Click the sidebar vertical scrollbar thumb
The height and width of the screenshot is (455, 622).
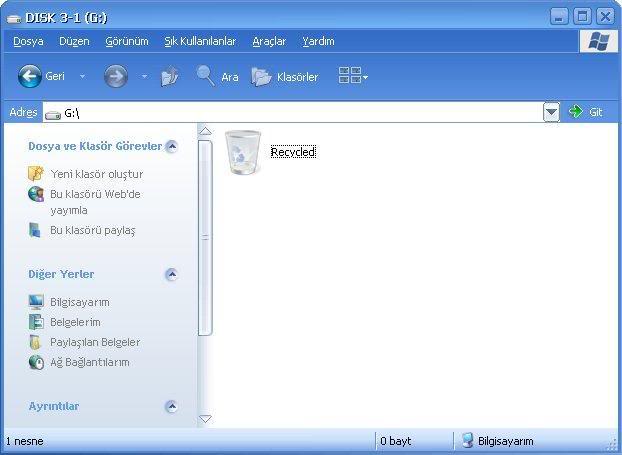205,238
